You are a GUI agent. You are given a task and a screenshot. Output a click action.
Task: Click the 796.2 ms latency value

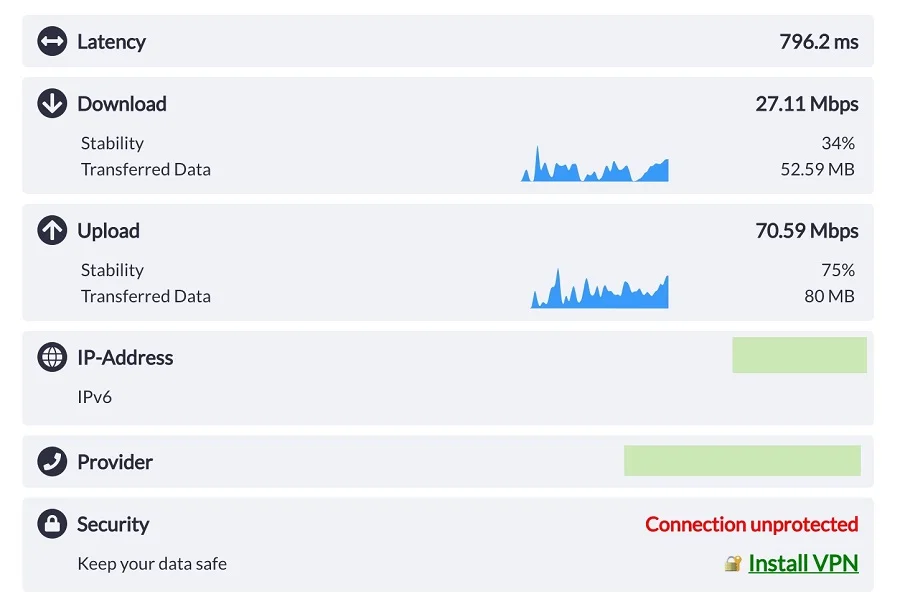tap(819, 42)
